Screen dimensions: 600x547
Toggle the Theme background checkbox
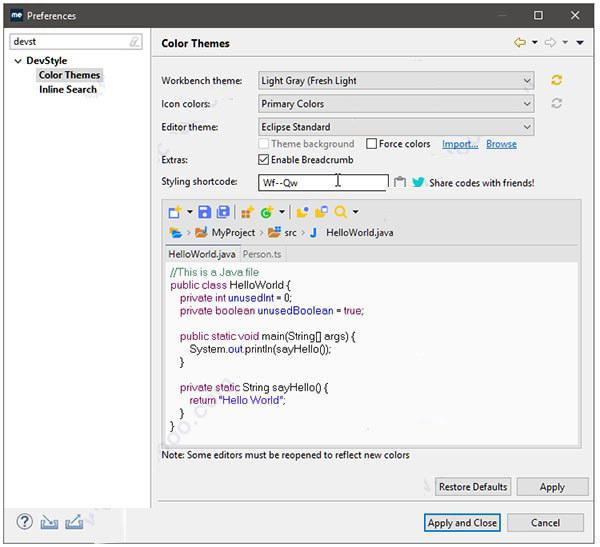coord(263,144)
